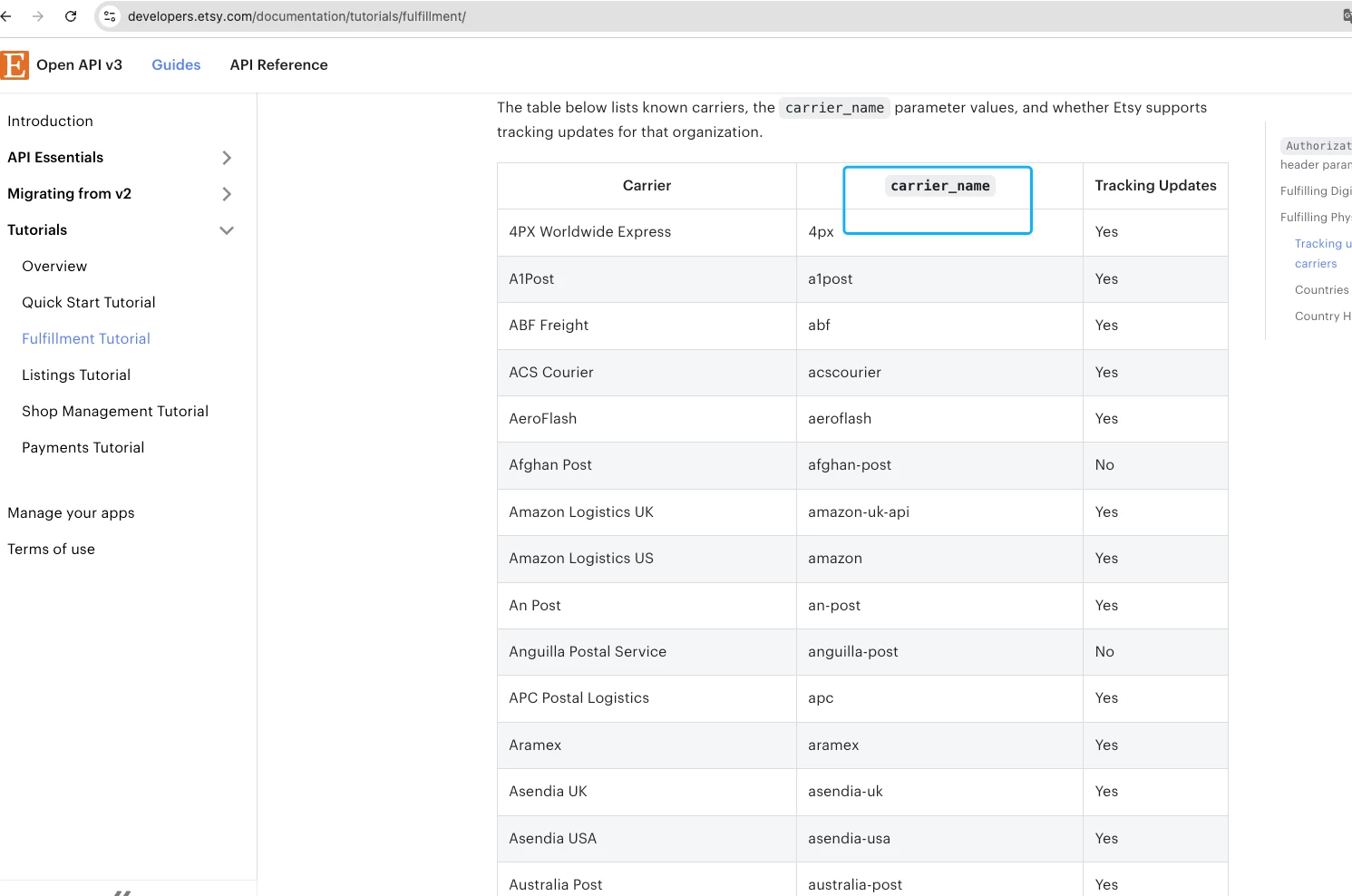Jump to the Countries section link
The height and width of the screenshot is (896, 1352).
(1322, 290)
